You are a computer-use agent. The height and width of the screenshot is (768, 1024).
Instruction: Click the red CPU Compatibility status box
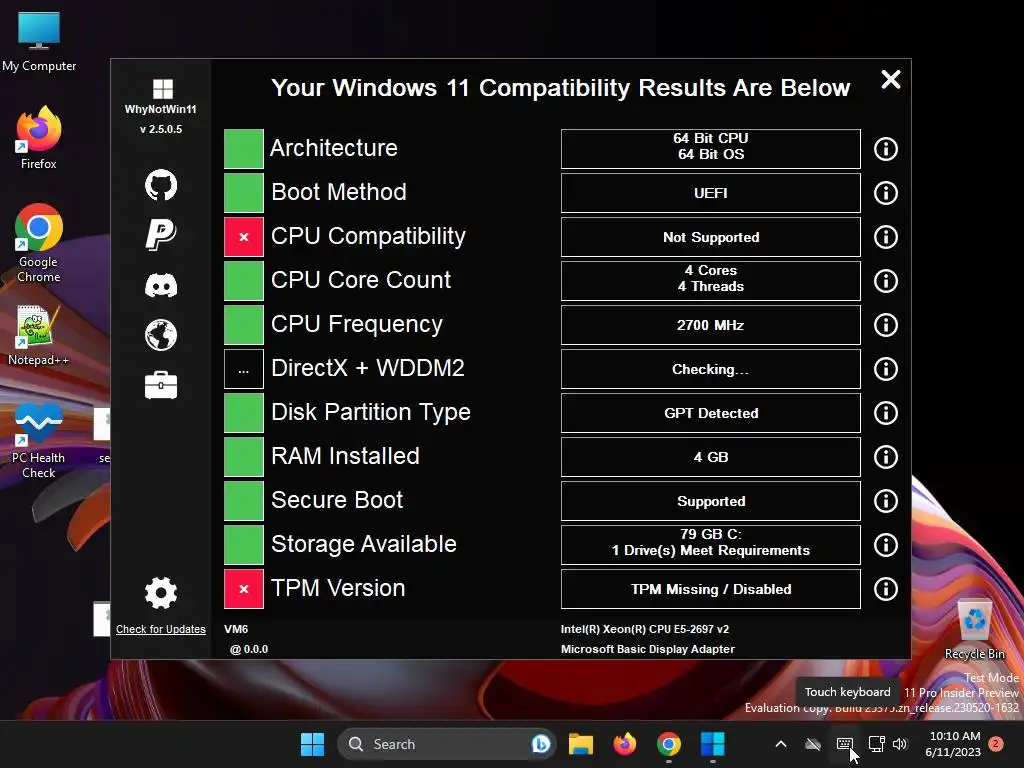(244, 236)
